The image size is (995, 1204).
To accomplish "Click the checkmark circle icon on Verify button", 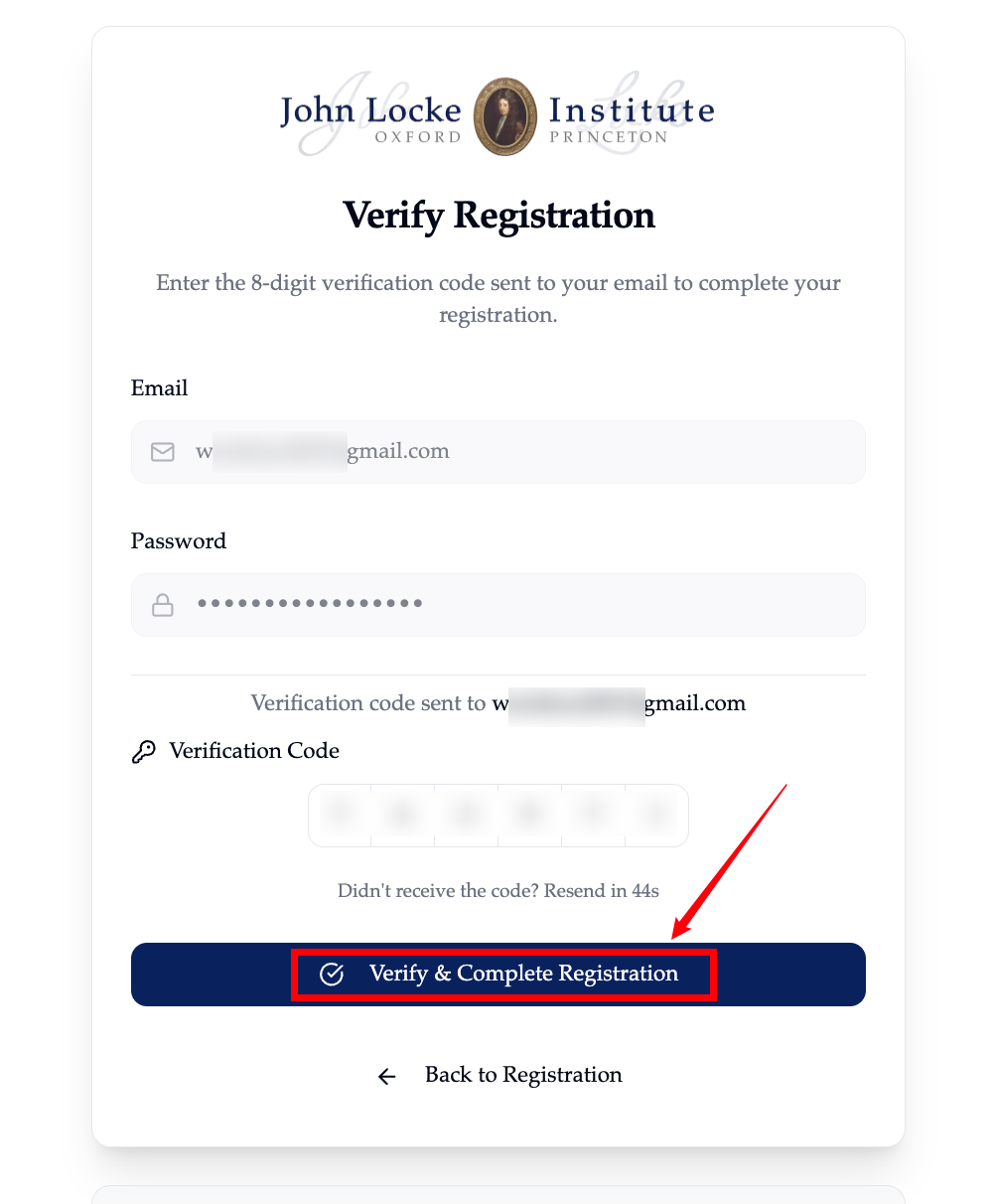I will 332,975.
